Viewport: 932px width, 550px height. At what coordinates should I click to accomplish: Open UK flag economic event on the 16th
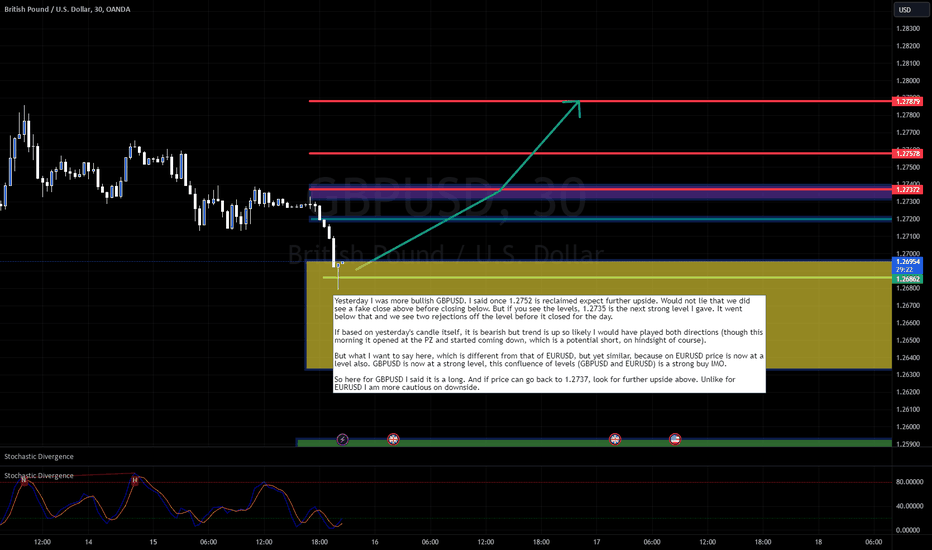393,439
